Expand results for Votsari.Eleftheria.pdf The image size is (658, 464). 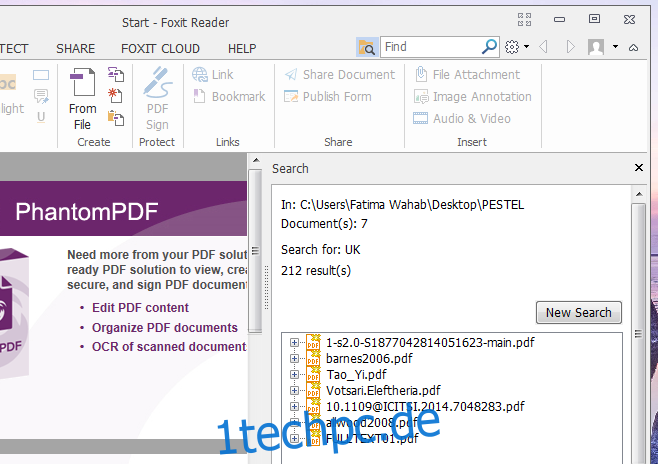(294, 390)
